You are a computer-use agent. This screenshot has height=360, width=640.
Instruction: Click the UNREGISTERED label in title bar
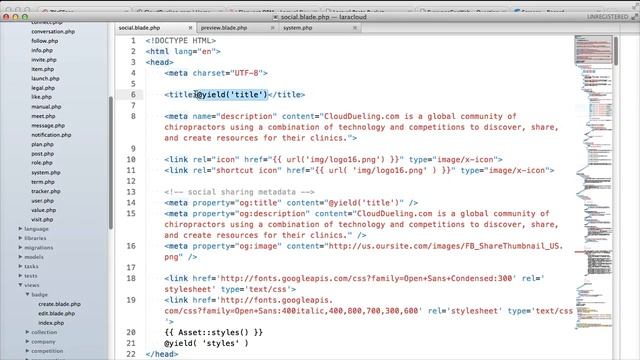(607, 17)
